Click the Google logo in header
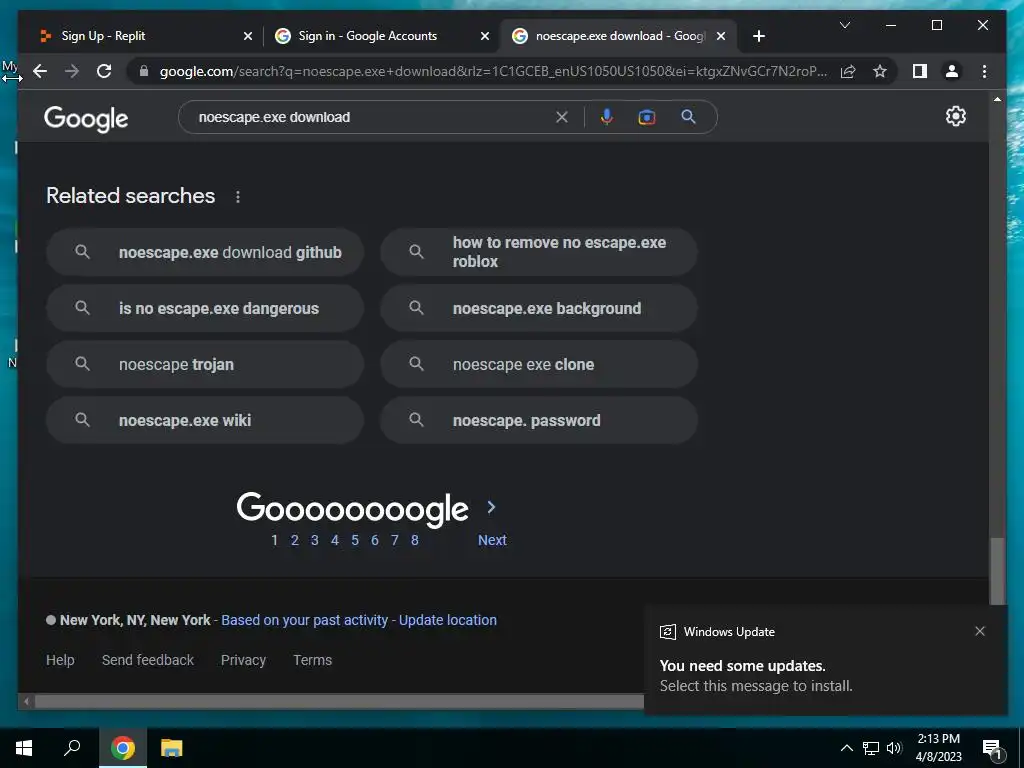The image size is (1024, 768). pos(86,119)
